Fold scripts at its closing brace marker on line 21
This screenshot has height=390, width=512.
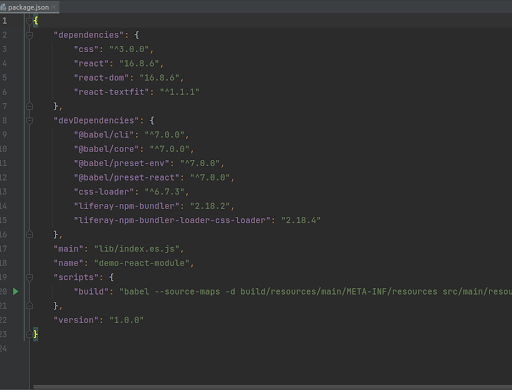[29, 306]
